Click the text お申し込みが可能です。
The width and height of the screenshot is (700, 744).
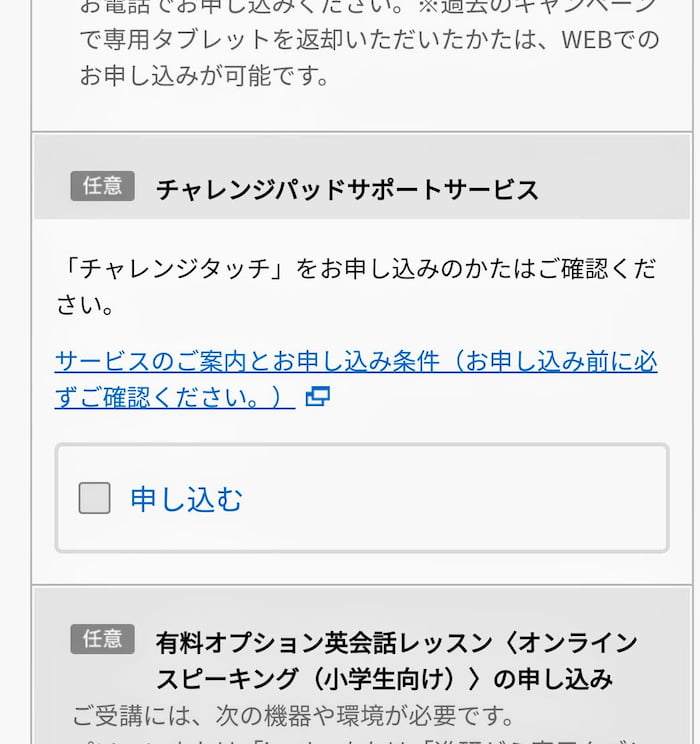(204, 75)
